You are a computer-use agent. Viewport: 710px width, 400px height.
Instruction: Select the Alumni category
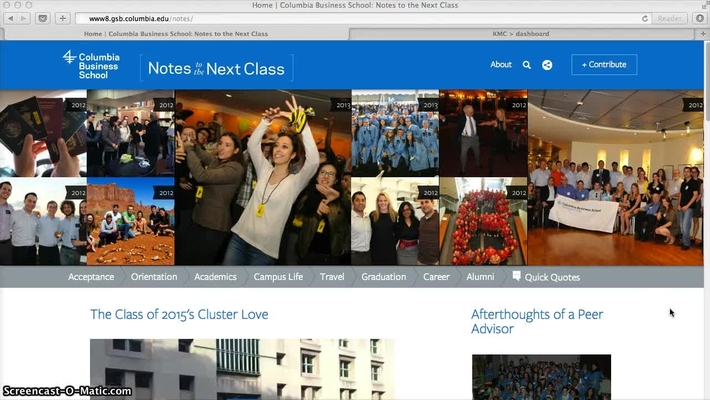click(480, 277)
